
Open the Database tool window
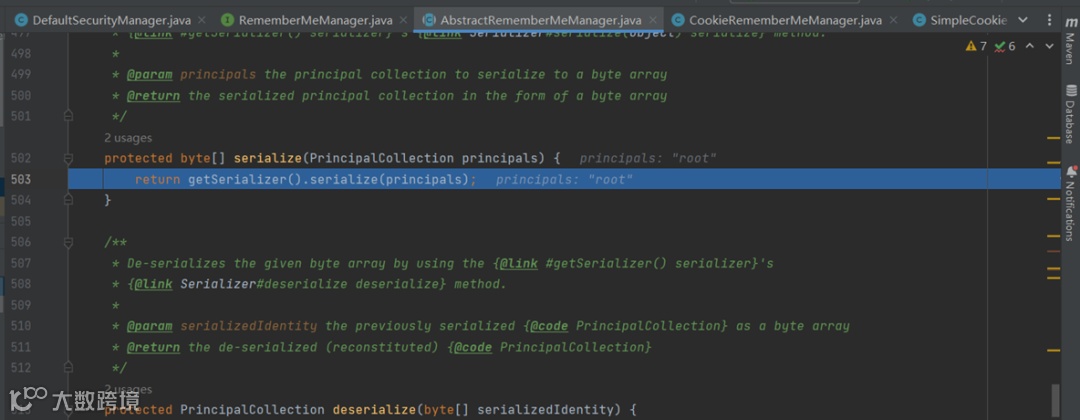point(1070,114)
